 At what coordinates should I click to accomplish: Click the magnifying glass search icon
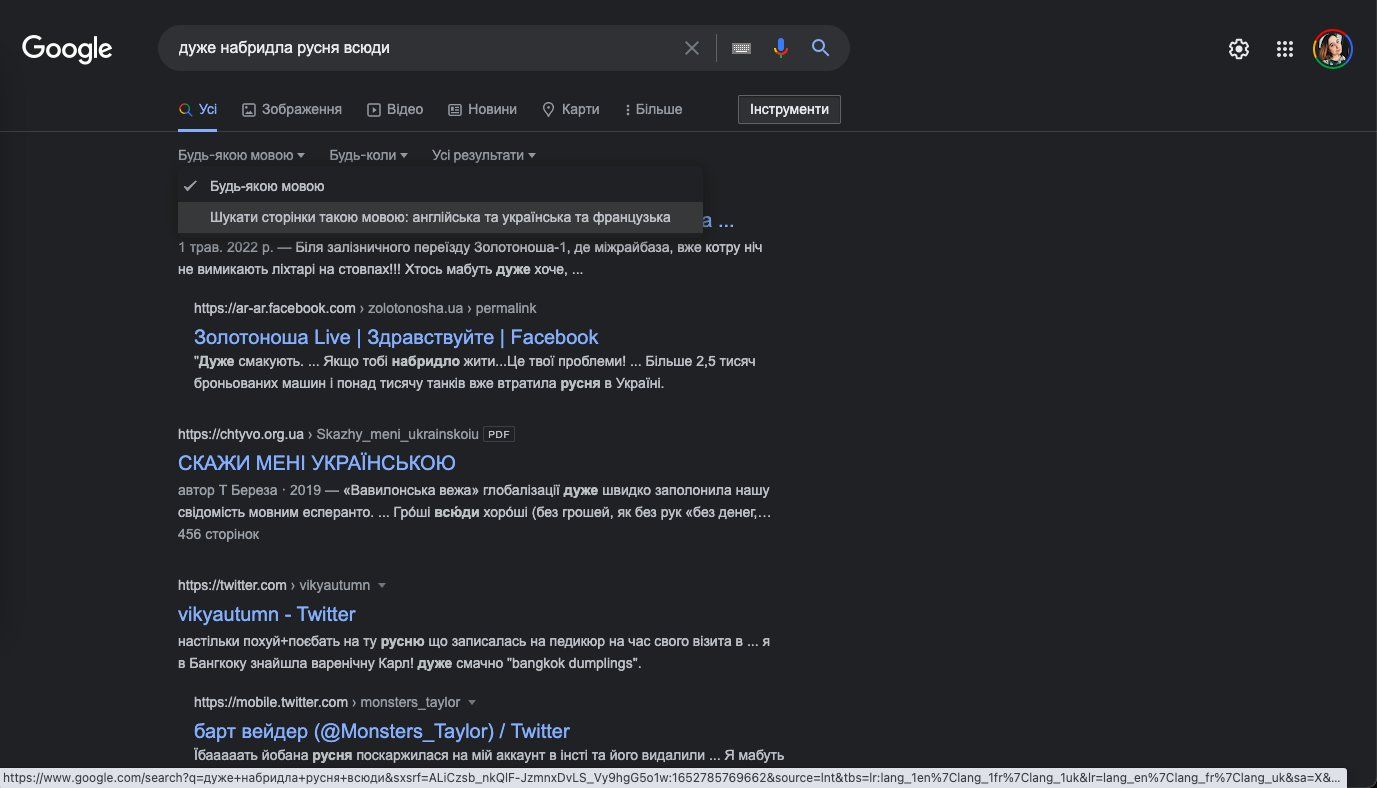[x=820, y=48]
